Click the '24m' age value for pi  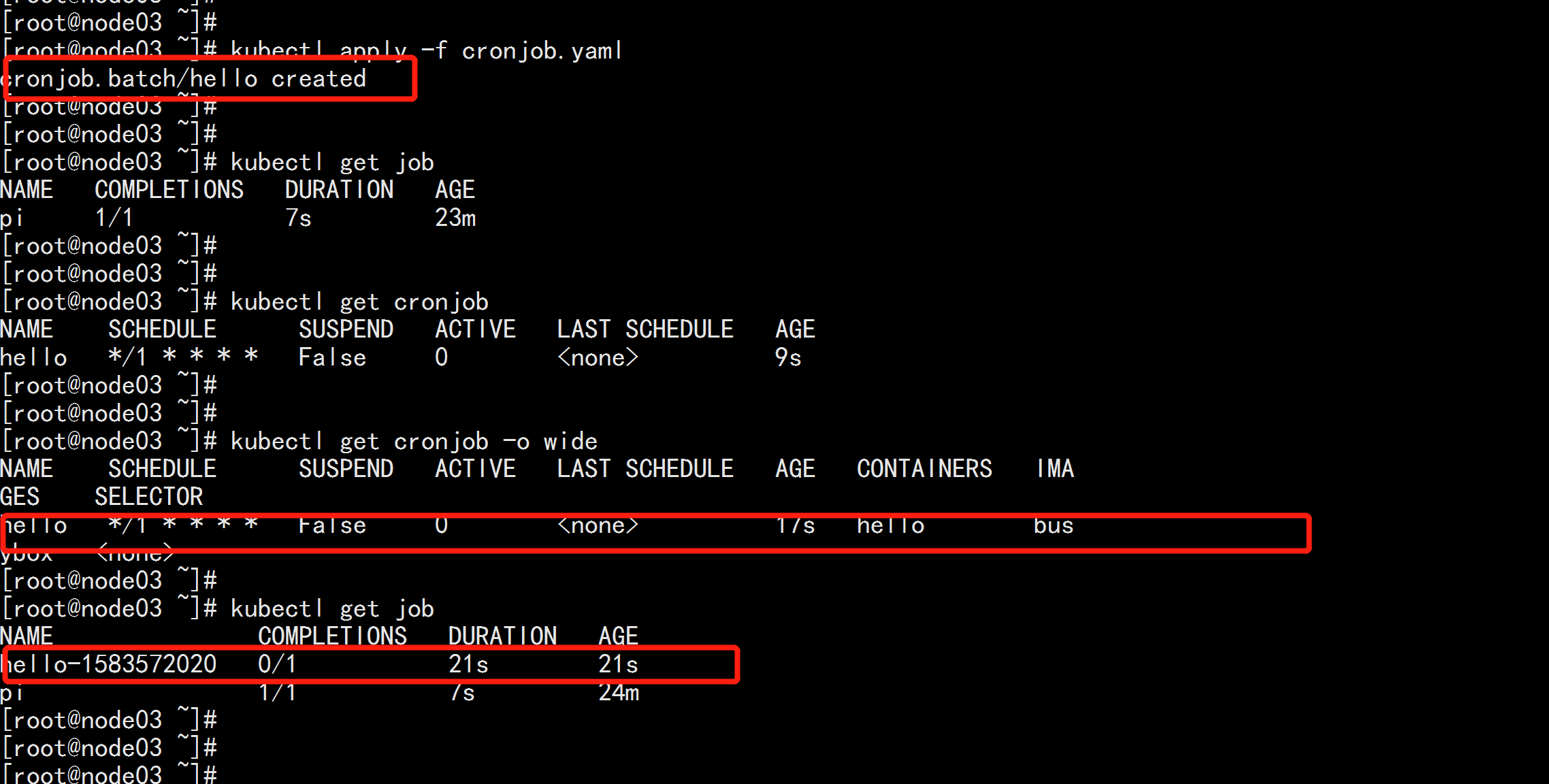pyautogui.click(x=619, y=692)
